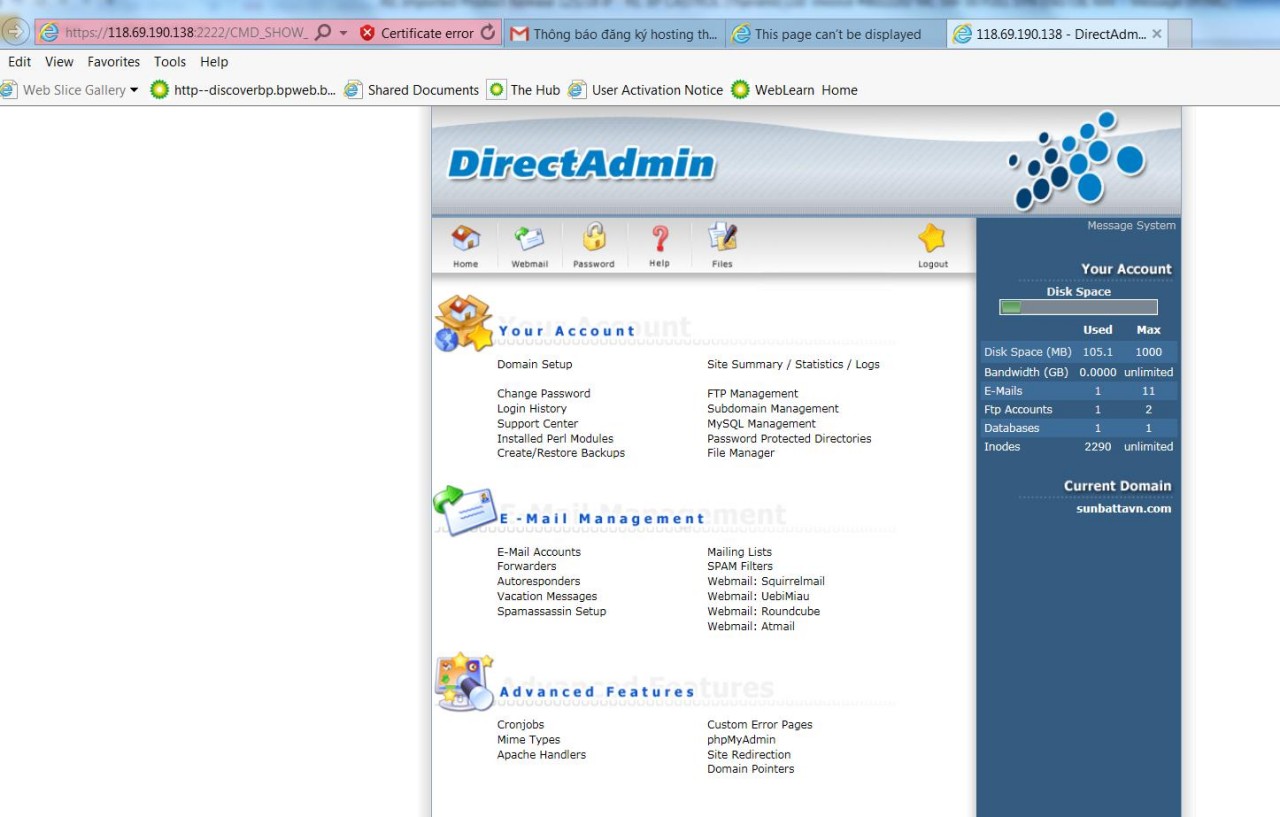This screenshot has width=1280, height=817.
Task: Click the E-Mail Management envelope icon
Action: click(x=465, y=510)
